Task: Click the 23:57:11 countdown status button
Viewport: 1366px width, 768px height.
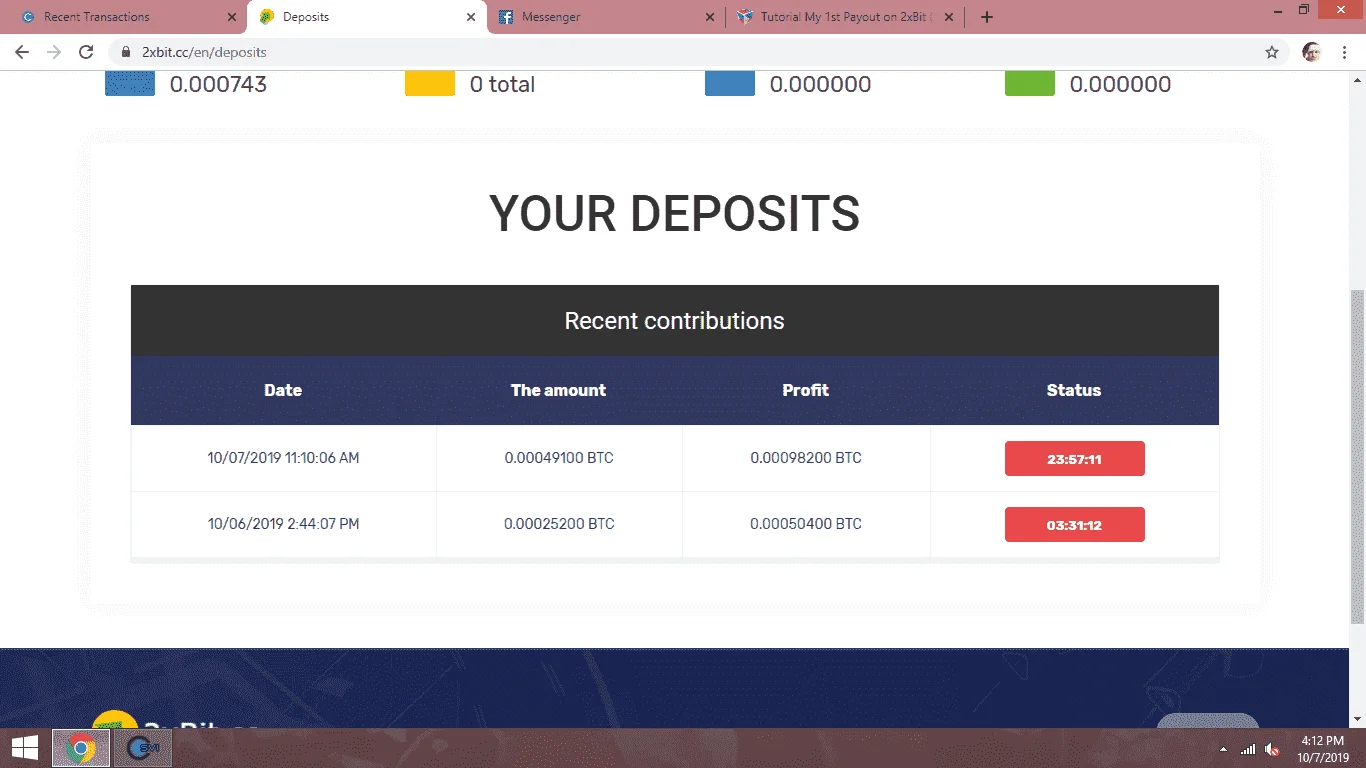Action: [x=1075, y=459]
